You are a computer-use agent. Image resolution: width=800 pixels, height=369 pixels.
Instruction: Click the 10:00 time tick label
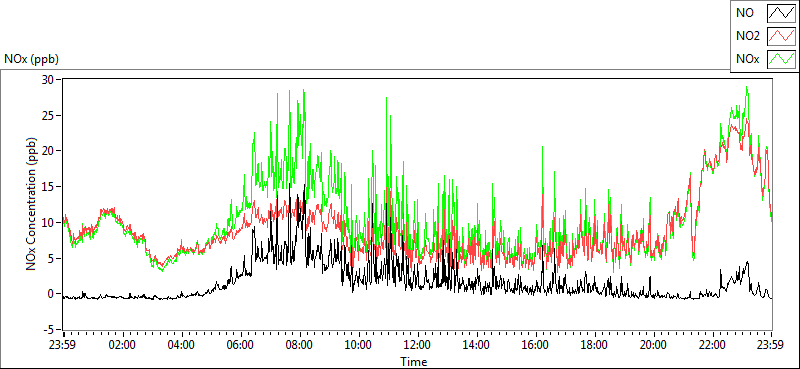click(359, 344)
